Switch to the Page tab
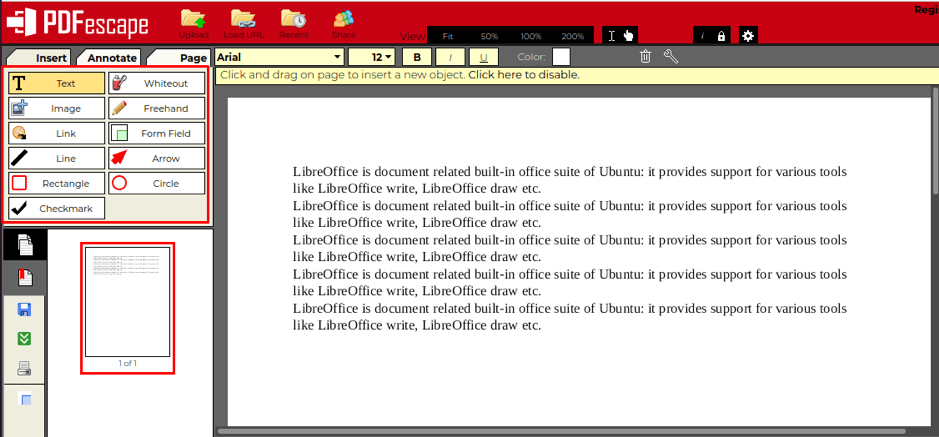Viewport: 939px width, 437px height. coord(180,57)
